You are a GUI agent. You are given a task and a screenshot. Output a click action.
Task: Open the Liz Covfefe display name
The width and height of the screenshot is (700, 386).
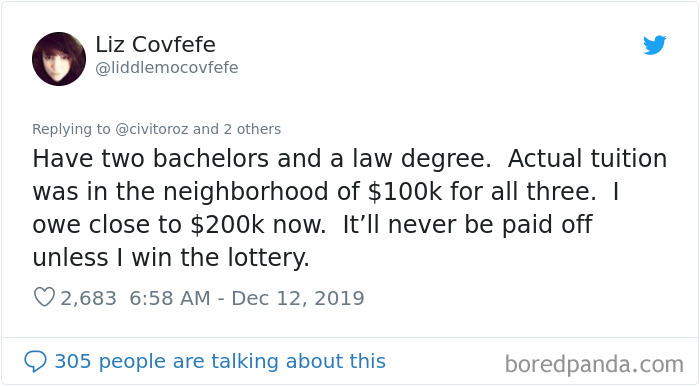tap(155, 45)
